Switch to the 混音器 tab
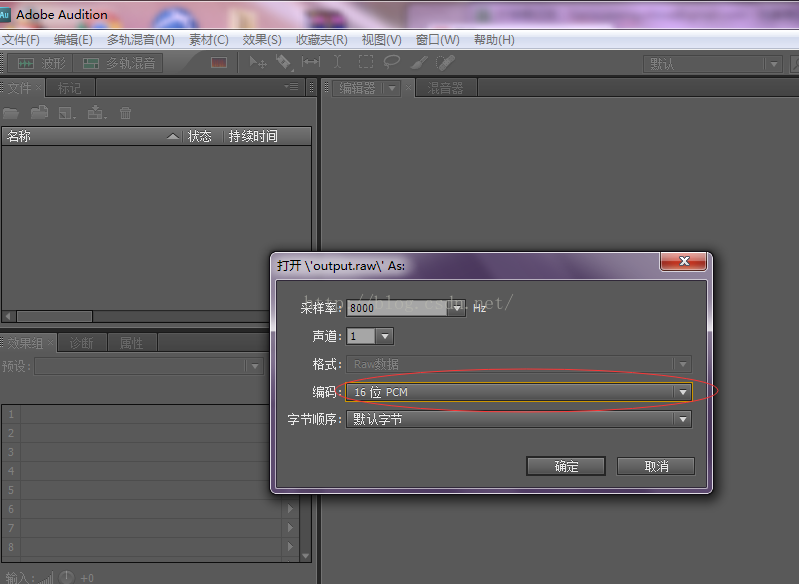 445,88
